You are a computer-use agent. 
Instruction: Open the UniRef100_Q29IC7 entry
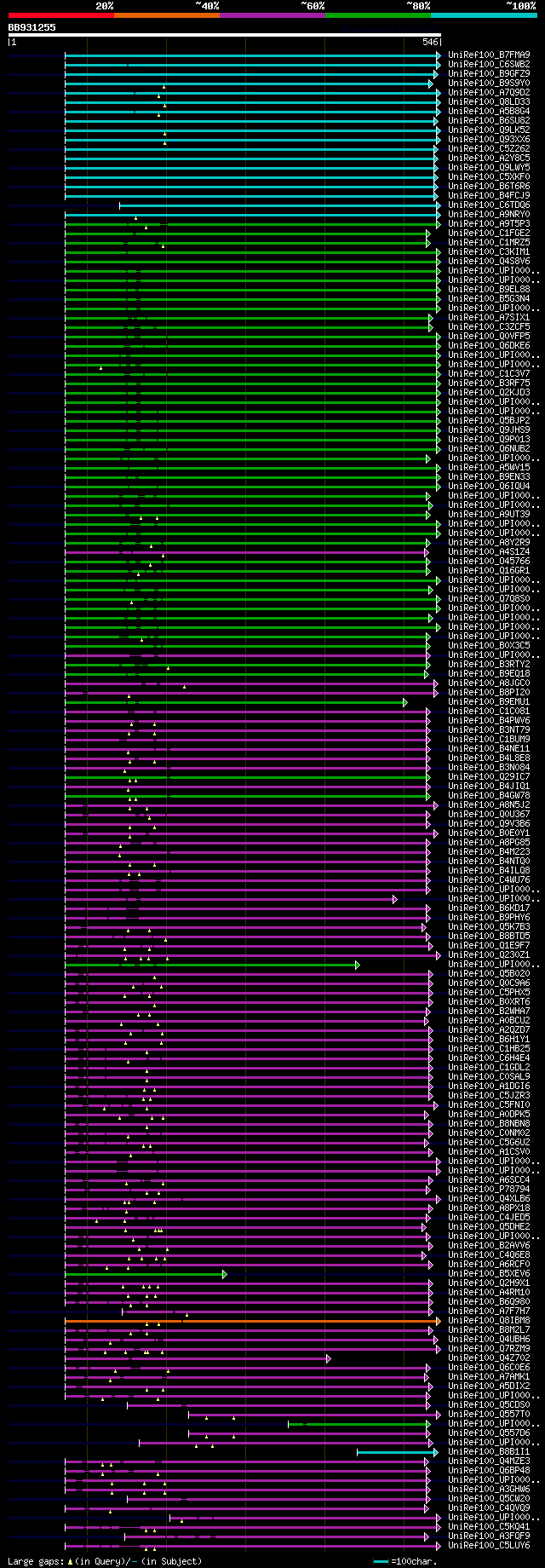pos(489,777)
